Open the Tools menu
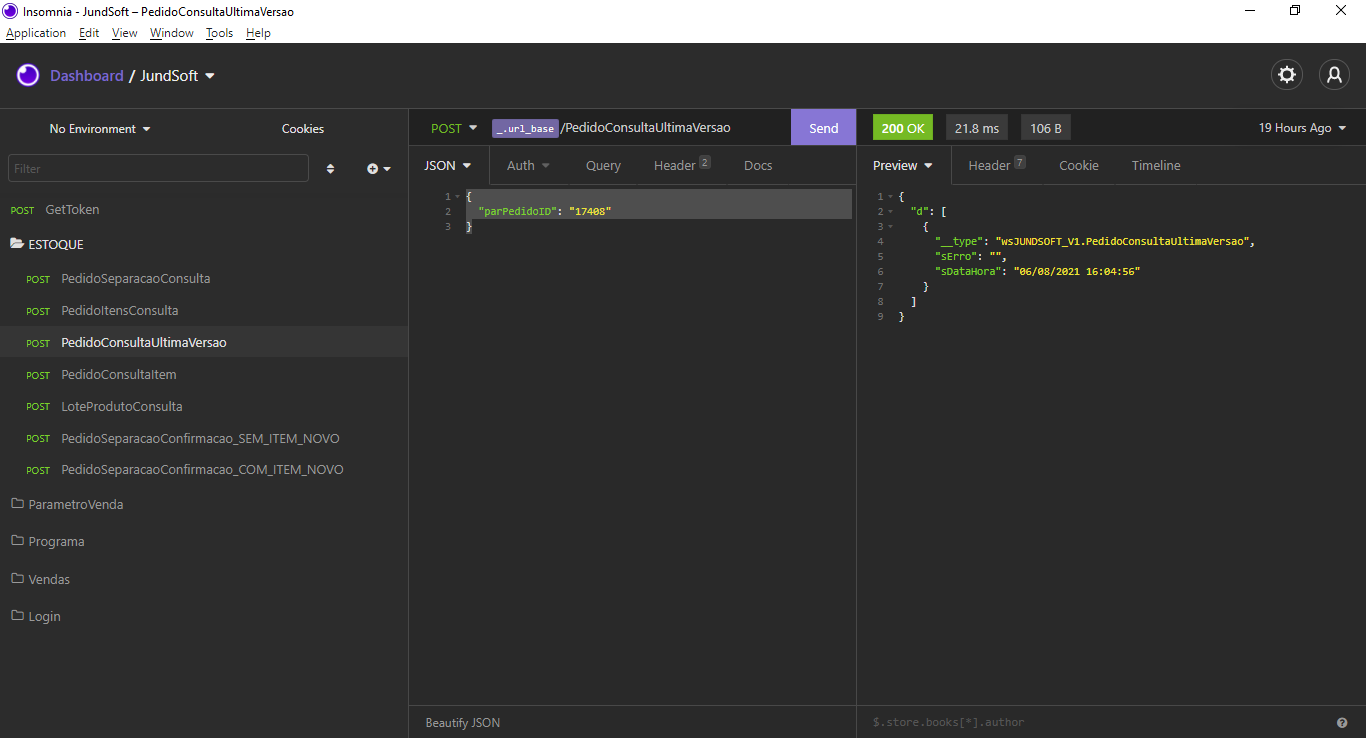Image resolution: width=1366 pixels, height=738 pixels. point(219,33)
